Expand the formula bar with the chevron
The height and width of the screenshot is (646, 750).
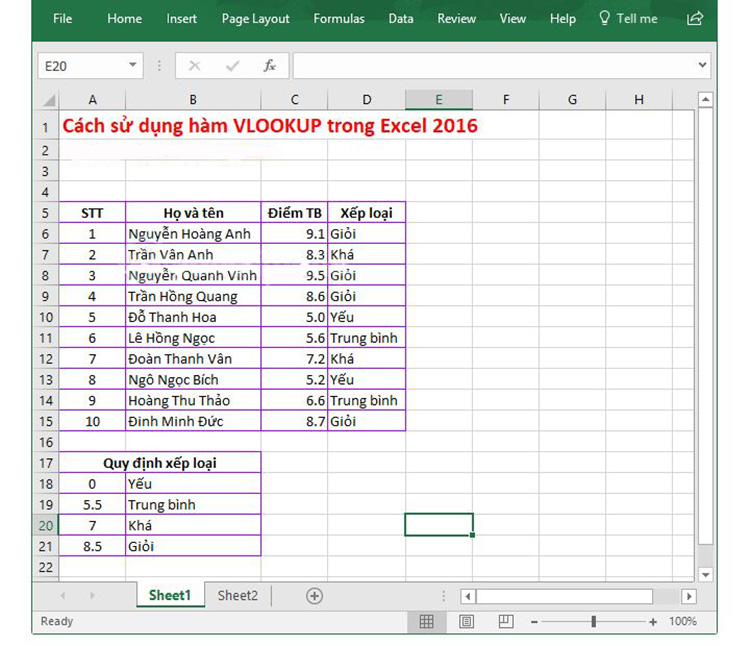pyautogui.click(x=702, y=65)
